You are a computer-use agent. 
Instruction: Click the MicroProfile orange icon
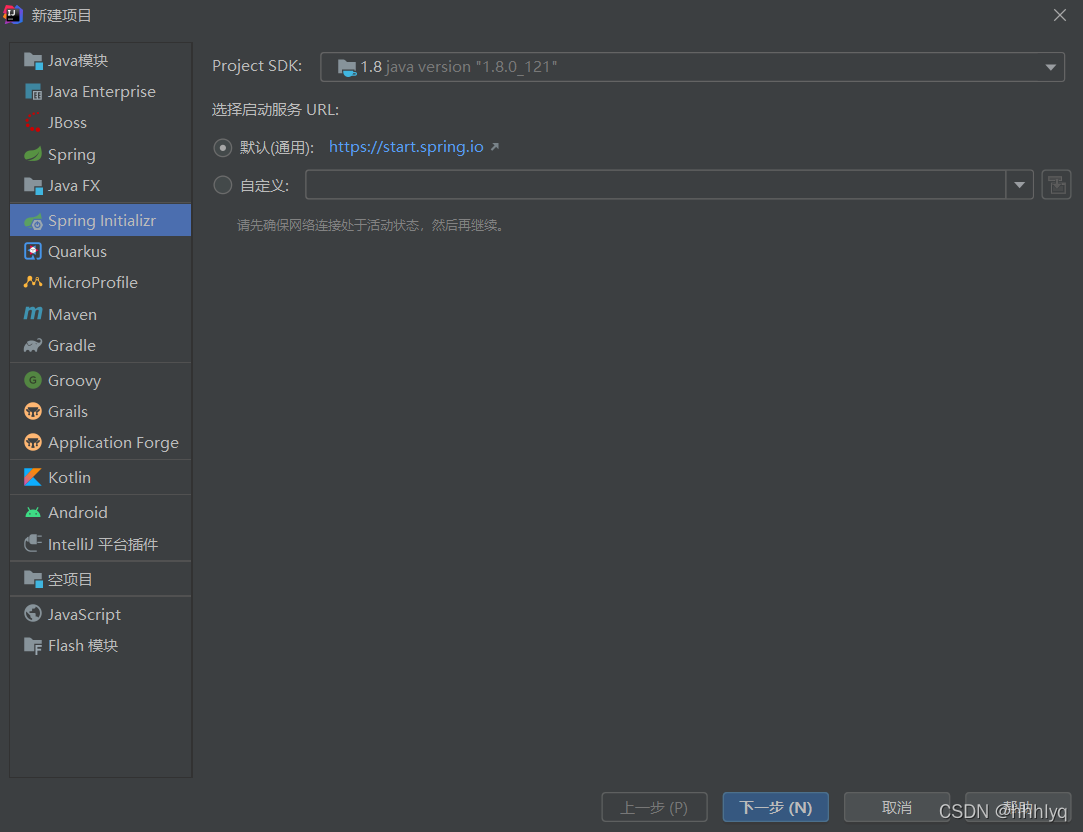coord(32,282)
